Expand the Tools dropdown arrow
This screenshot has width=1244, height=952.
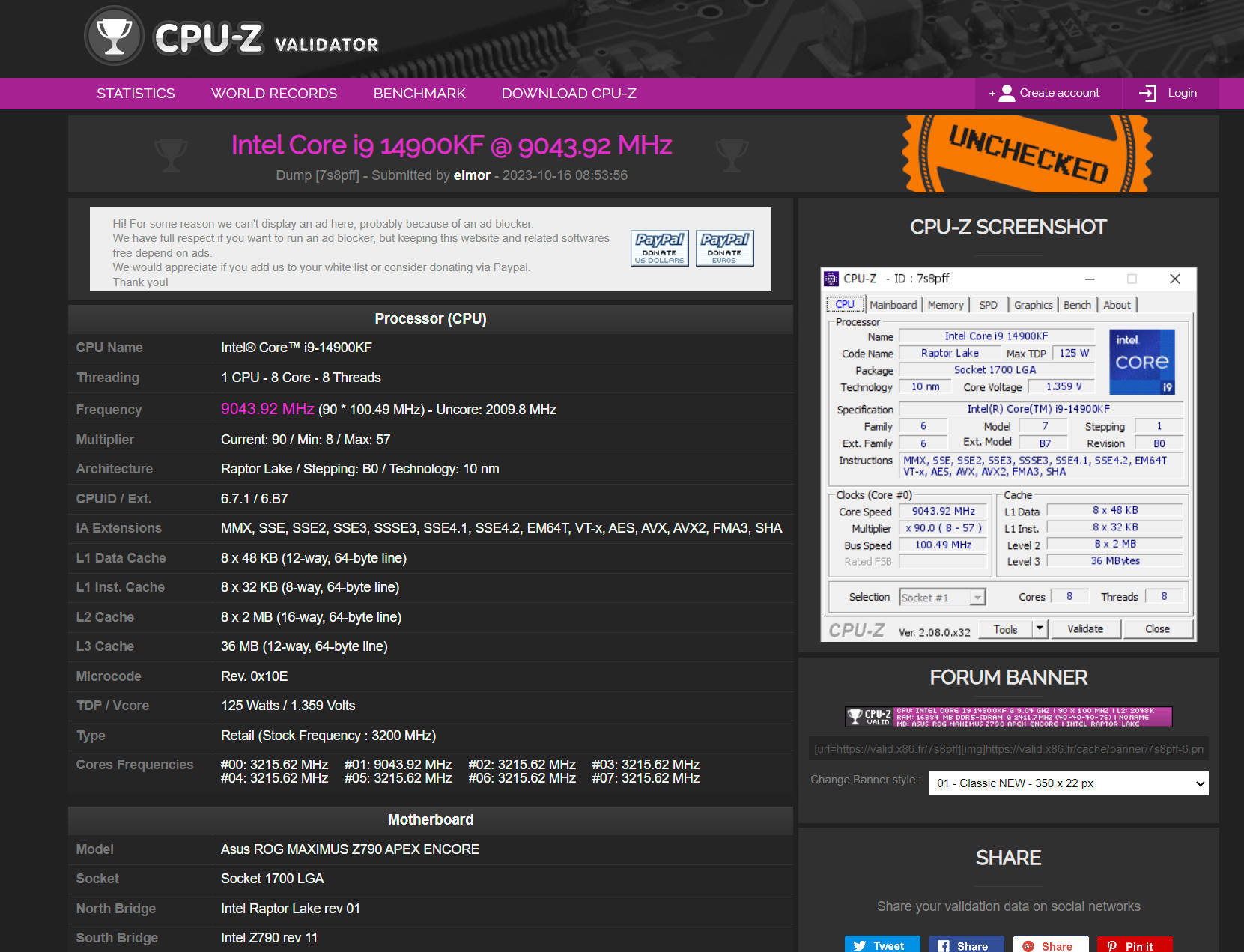tap(1040, 628)
